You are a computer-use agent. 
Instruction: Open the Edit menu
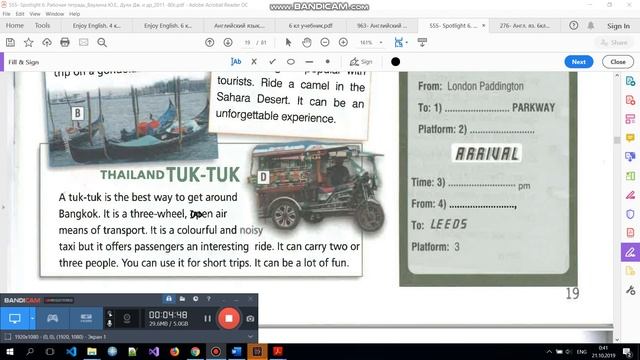point(20,14)
